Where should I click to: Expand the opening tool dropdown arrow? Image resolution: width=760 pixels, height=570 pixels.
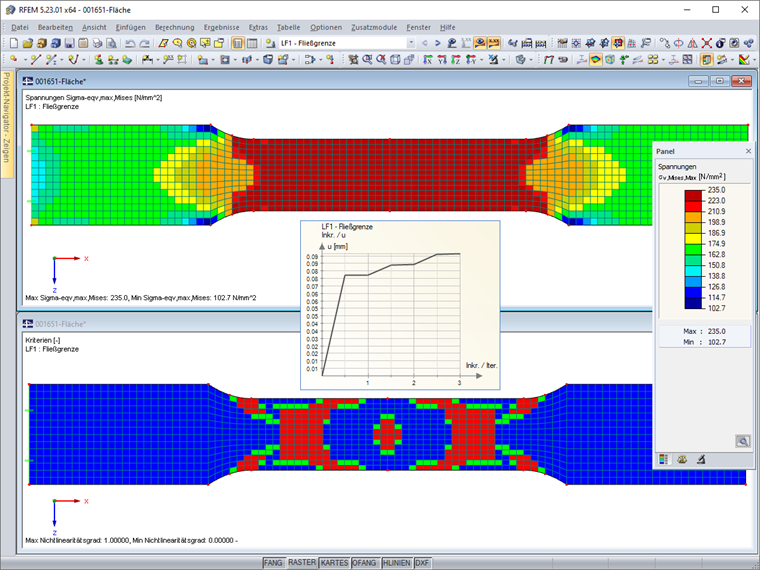[x=235, y=60]
